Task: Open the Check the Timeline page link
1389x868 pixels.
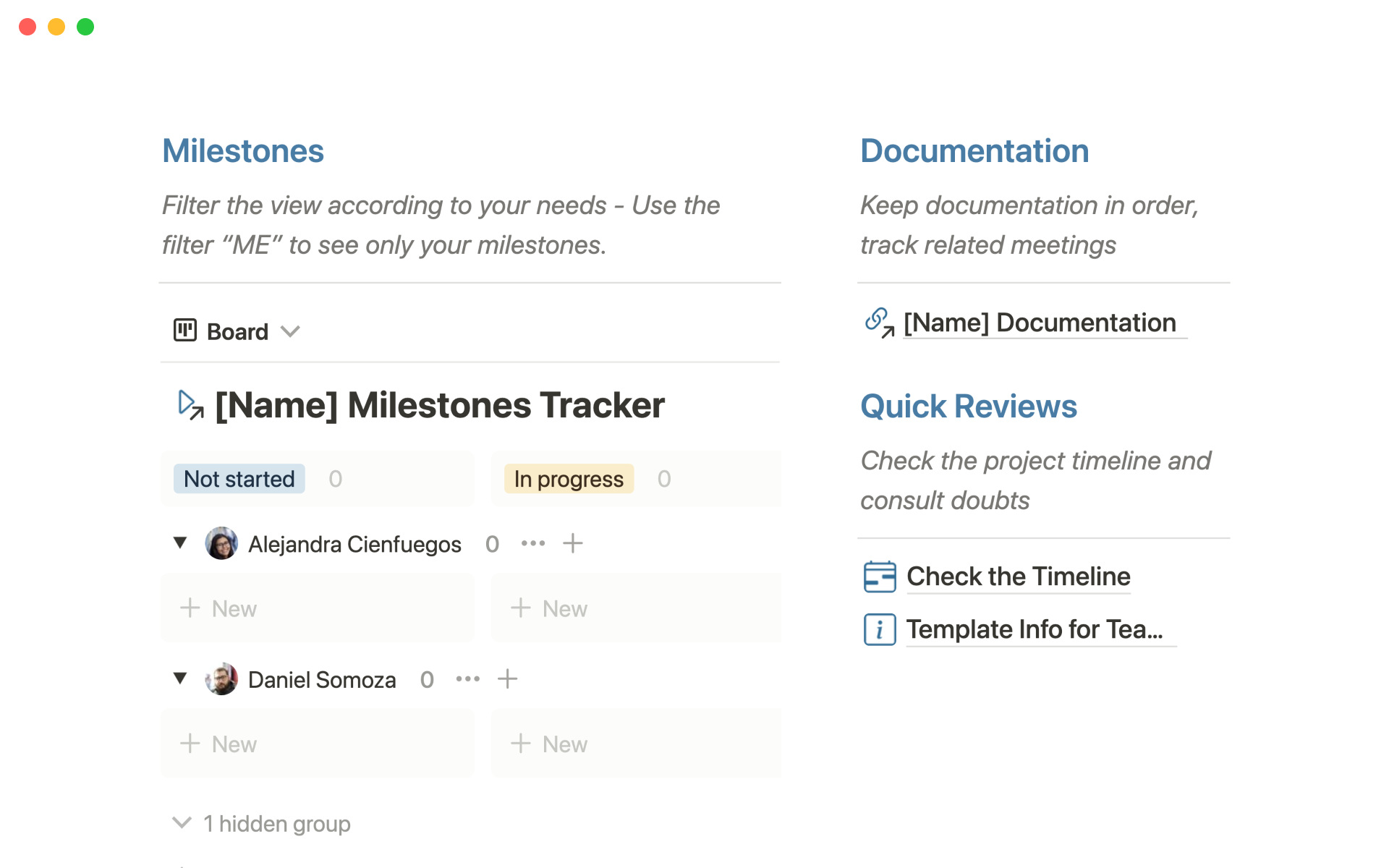Action: pos(1018,576)
